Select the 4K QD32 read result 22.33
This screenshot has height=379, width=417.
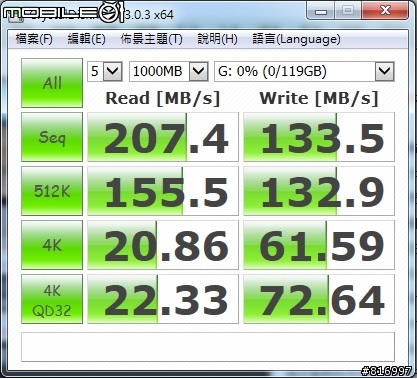pos(163,299)
